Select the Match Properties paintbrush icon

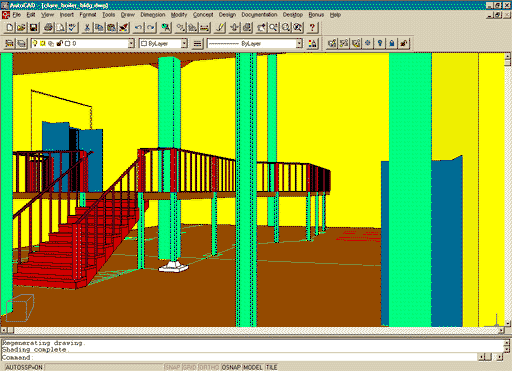click(124, 27)
